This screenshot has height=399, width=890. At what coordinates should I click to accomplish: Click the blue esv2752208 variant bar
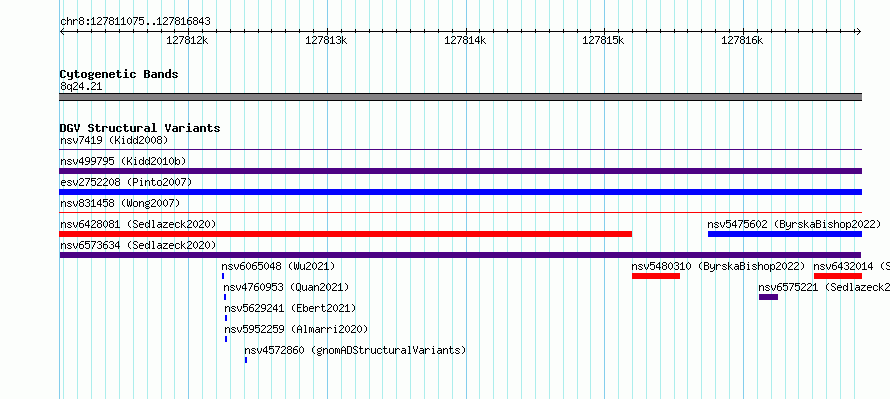tap(461, 192)
